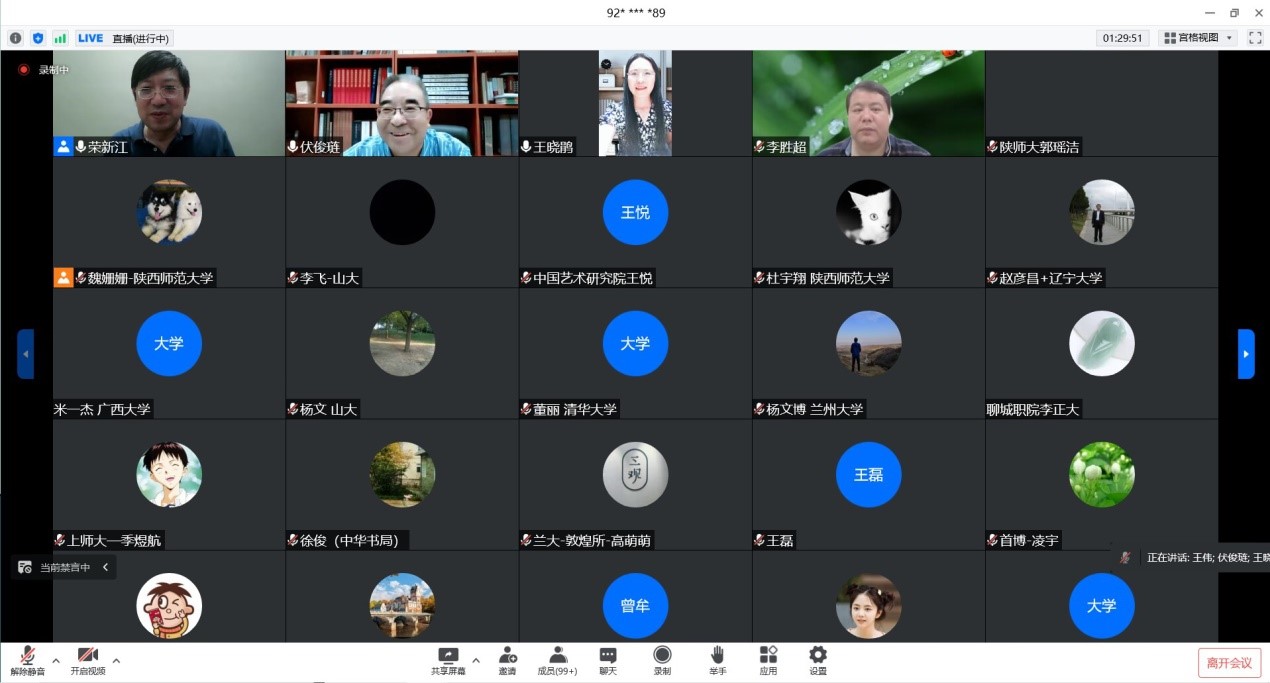Image resolution: width=1270 pixels, height=683 pixels.
Task: Open the Share Screen (共享屏幕) tool
Action: tap(448, 656)
